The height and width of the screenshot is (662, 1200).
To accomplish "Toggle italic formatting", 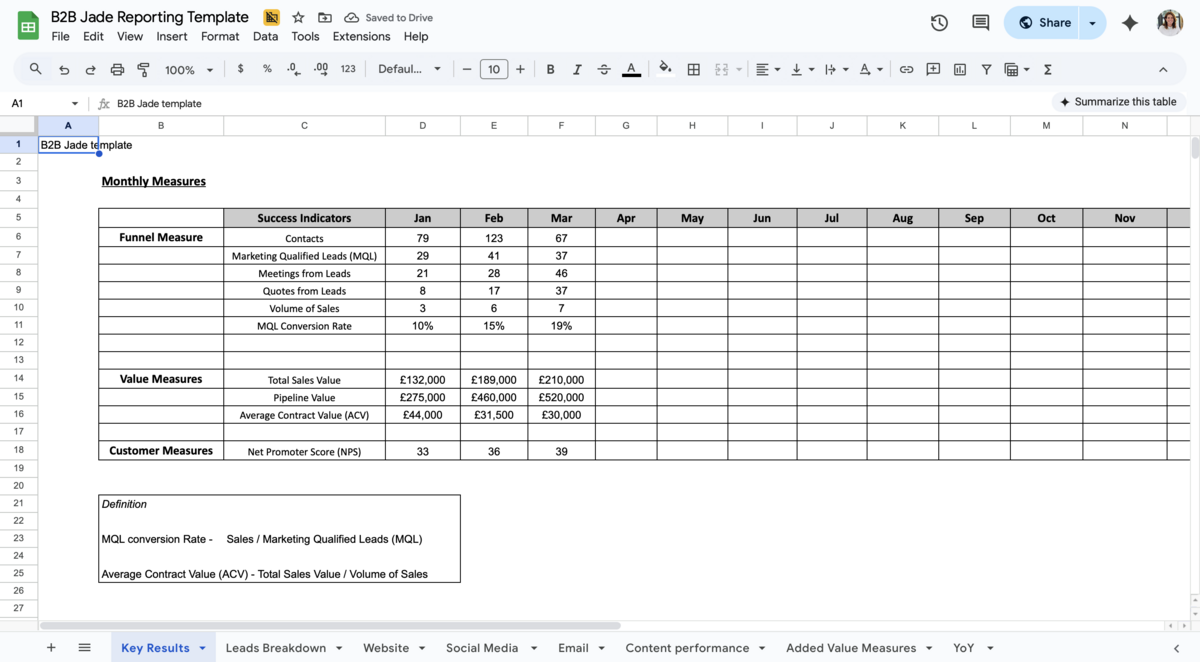I will tap(577, 69).
